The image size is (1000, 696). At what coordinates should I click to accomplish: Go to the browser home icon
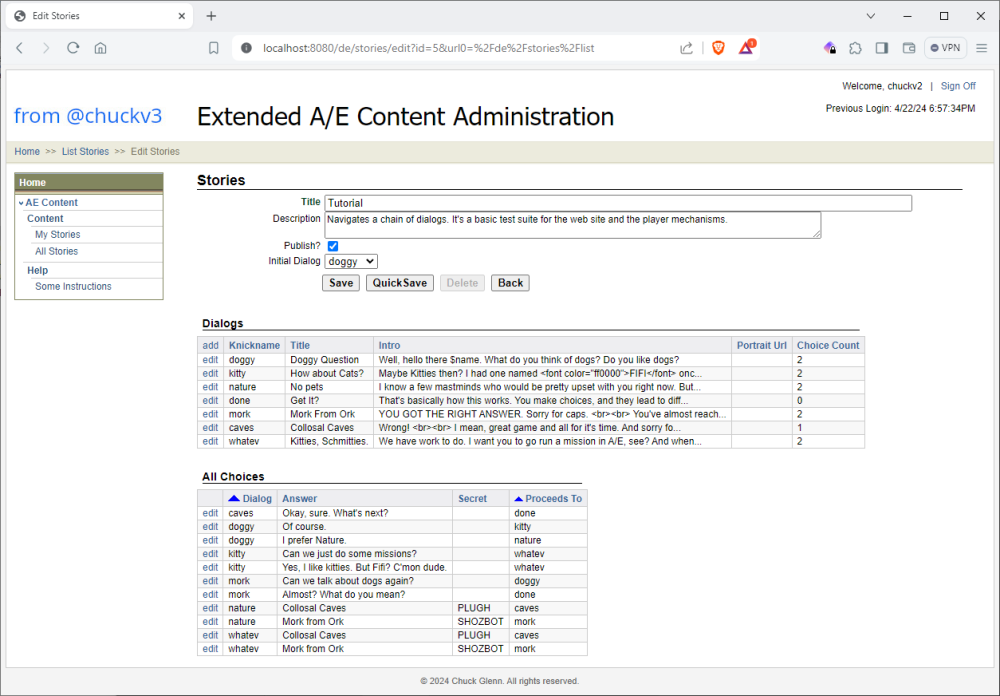100,48
